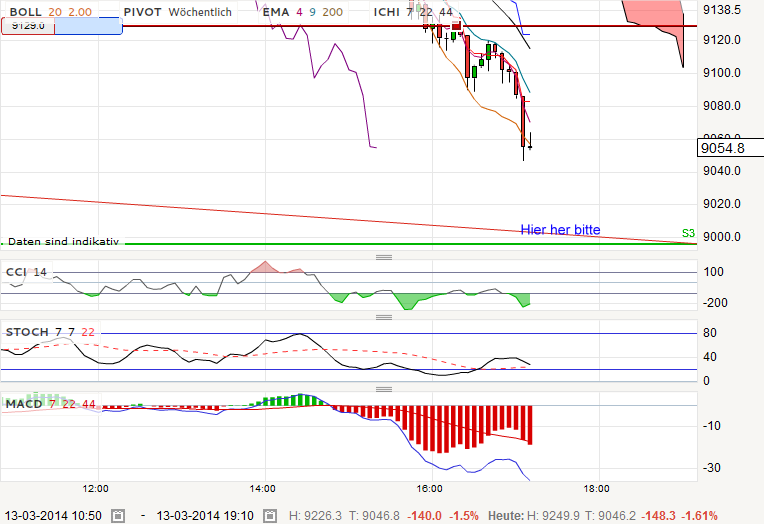The height and width of the screenshot is (524, 764).
Task: Click the MACD 7 22 44 indicator label
Action: (x=50, y=404)
